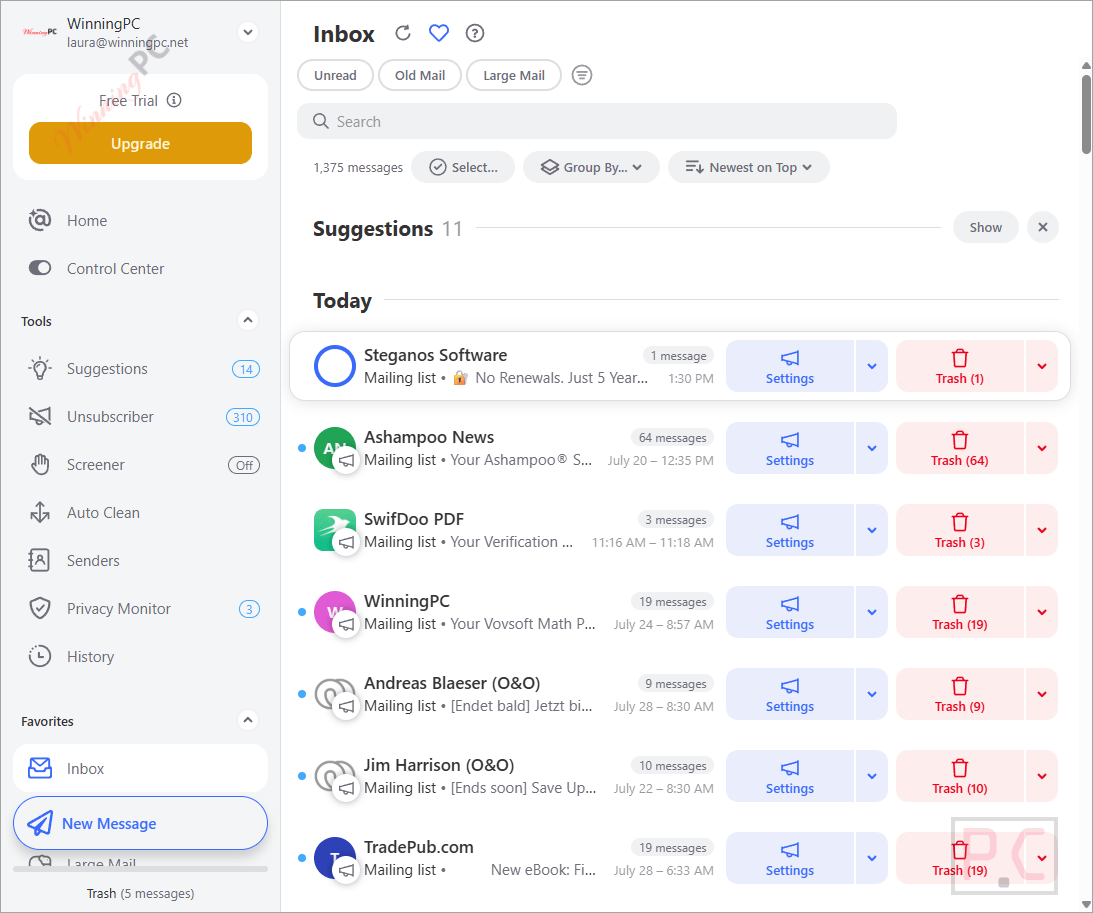Screen dimensions: 1093x913
Task: Expand Settings options for WinningPC
Action: click(x=872, y=612)
